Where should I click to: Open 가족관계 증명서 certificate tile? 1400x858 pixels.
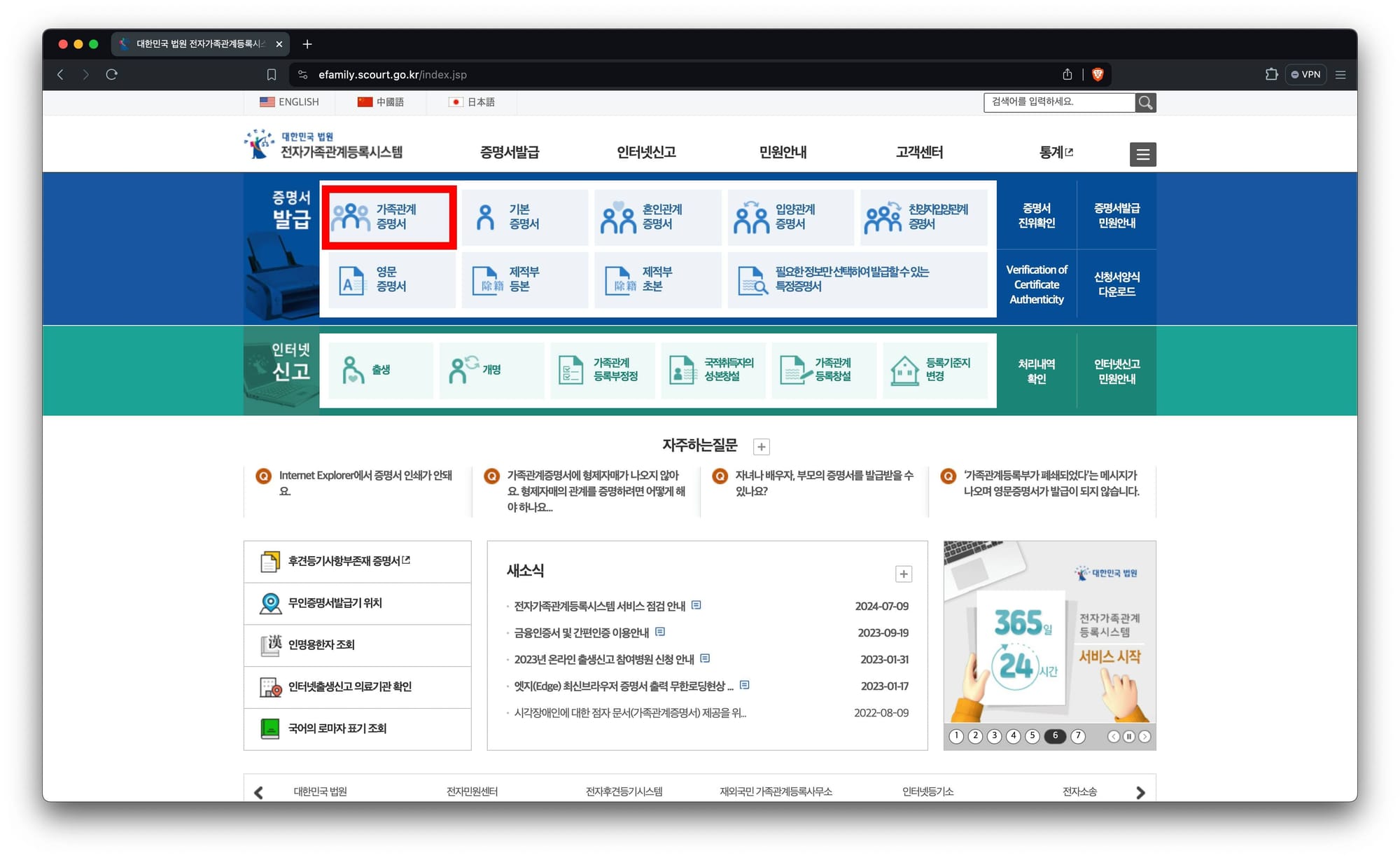tap(389, 217)
